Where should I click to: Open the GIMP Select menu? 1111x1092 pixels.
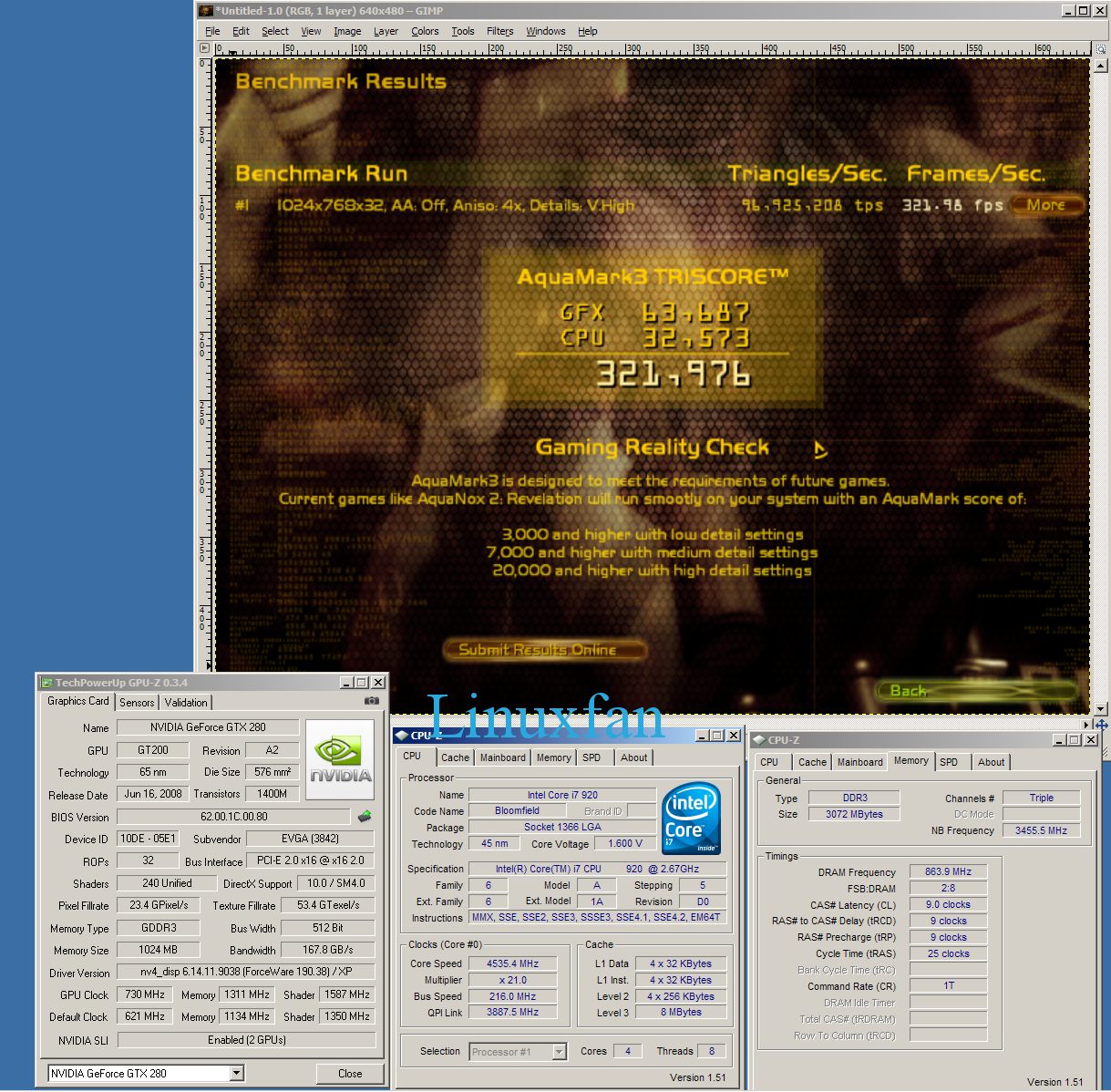click(275, 31)
